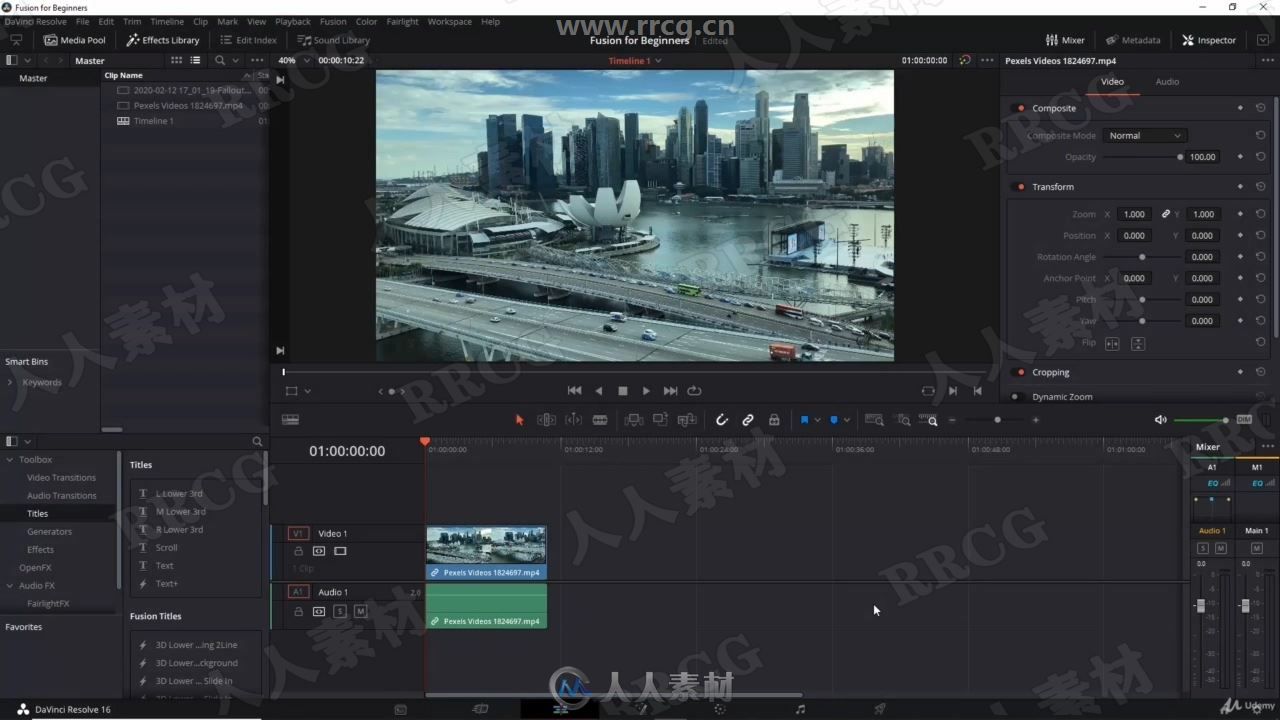Open flag color dropdown arrow
The width and height of the screenshot is (1280, 720).
[x=817, y=420]
